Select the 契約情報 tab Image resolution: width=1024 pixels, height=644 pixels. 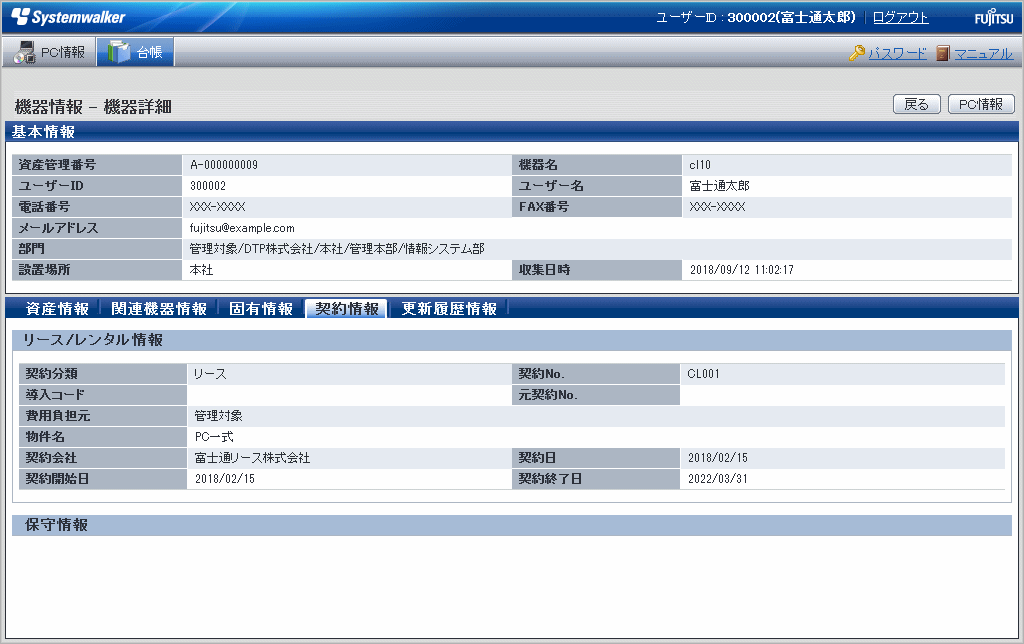click(346, 309)
